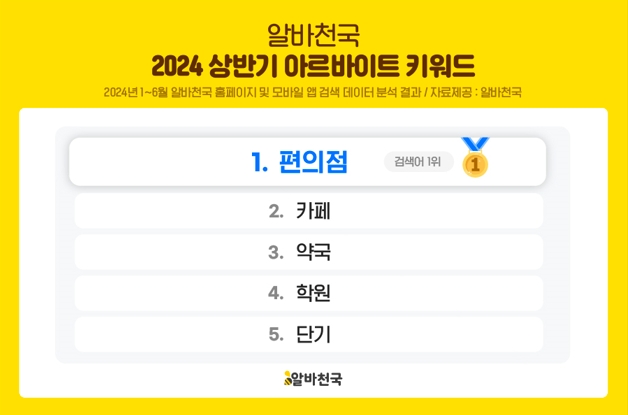Image resolution: width=628 pixels, height=415 pixels.
Task: Pick the 단기 keyword
Action: [313, 334]
